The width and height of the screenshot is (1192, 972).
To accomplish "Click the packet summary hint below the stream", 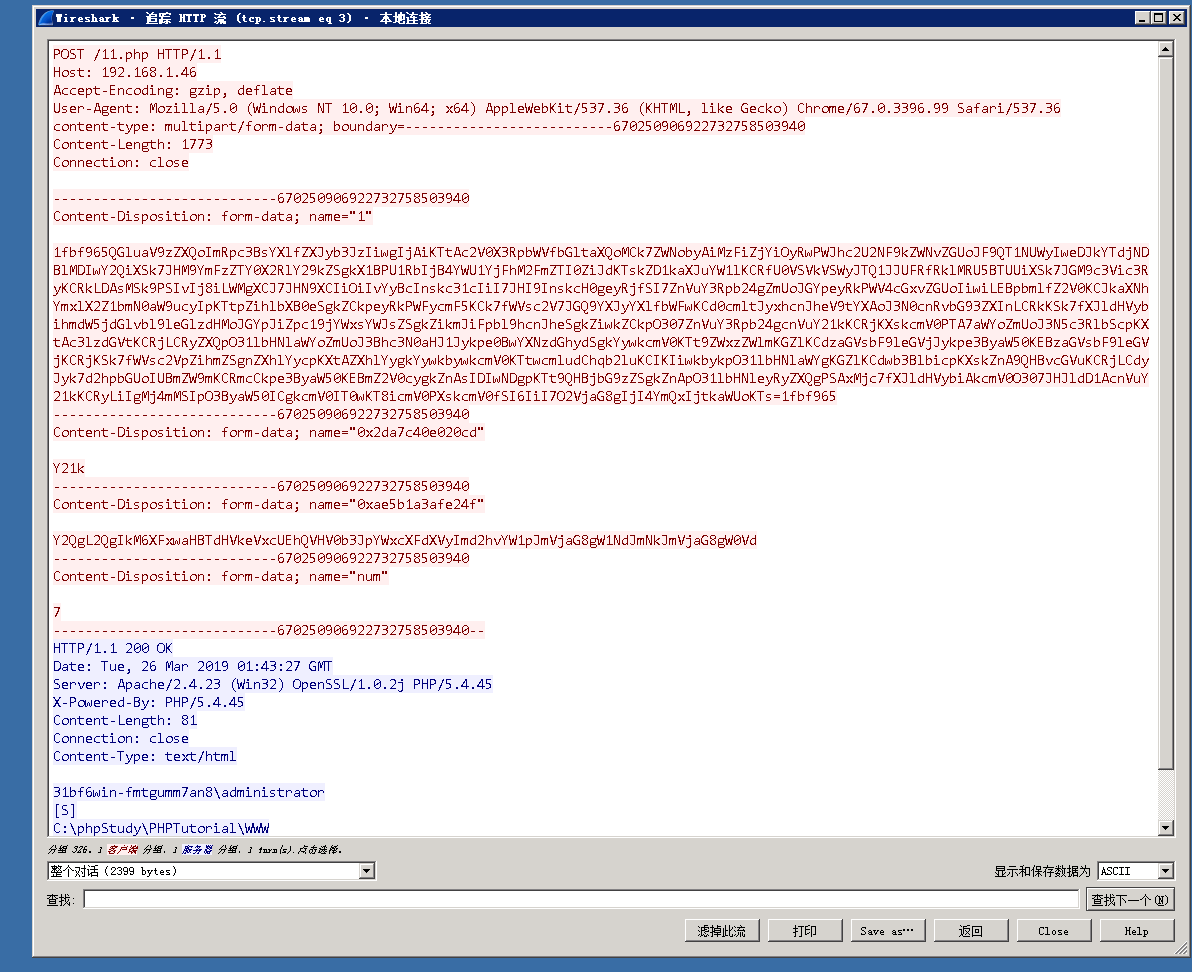I will point(195,849).
